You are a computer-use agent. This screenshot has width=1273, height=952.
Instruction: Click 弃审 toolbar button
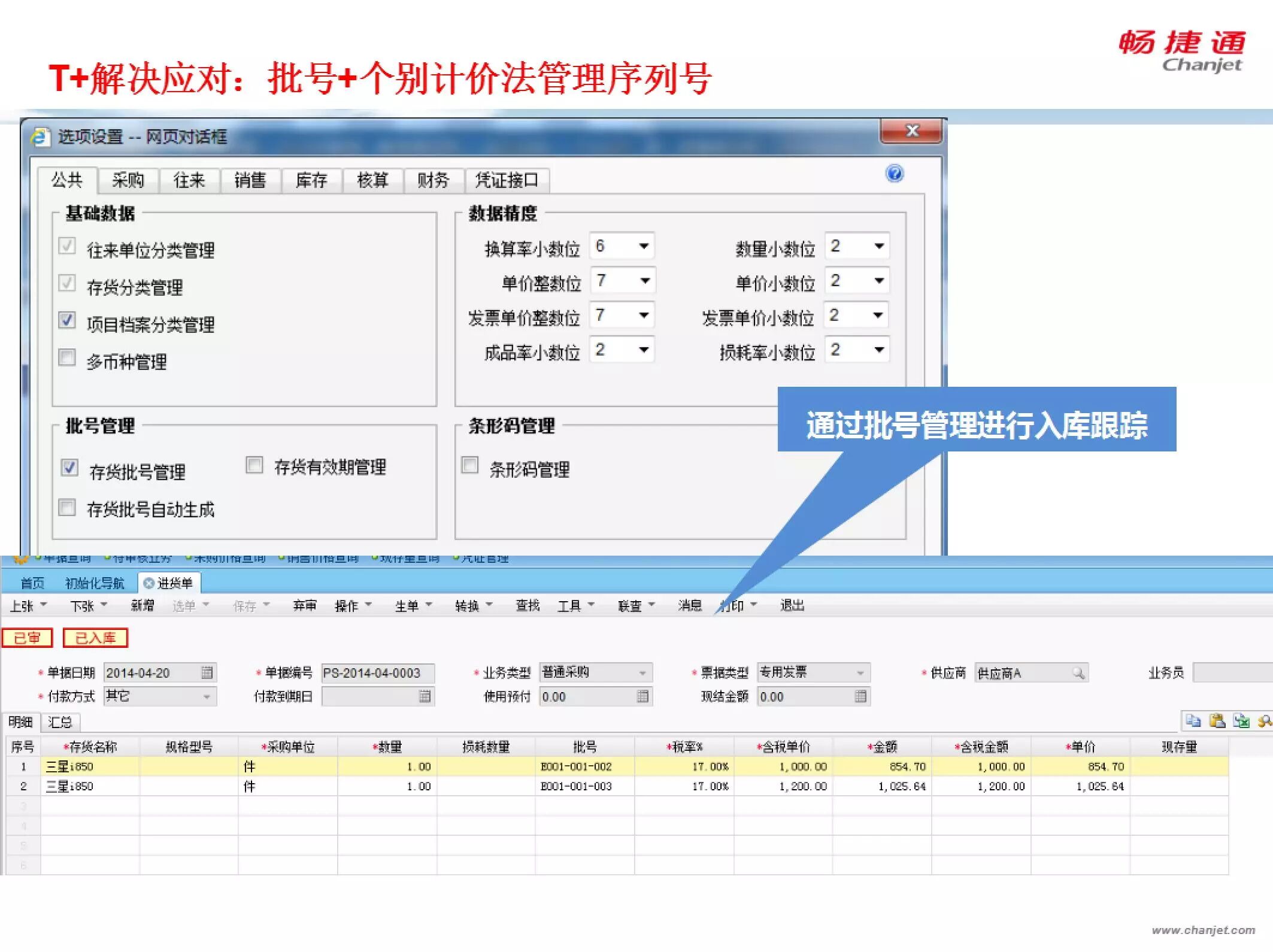pos(305,606)
